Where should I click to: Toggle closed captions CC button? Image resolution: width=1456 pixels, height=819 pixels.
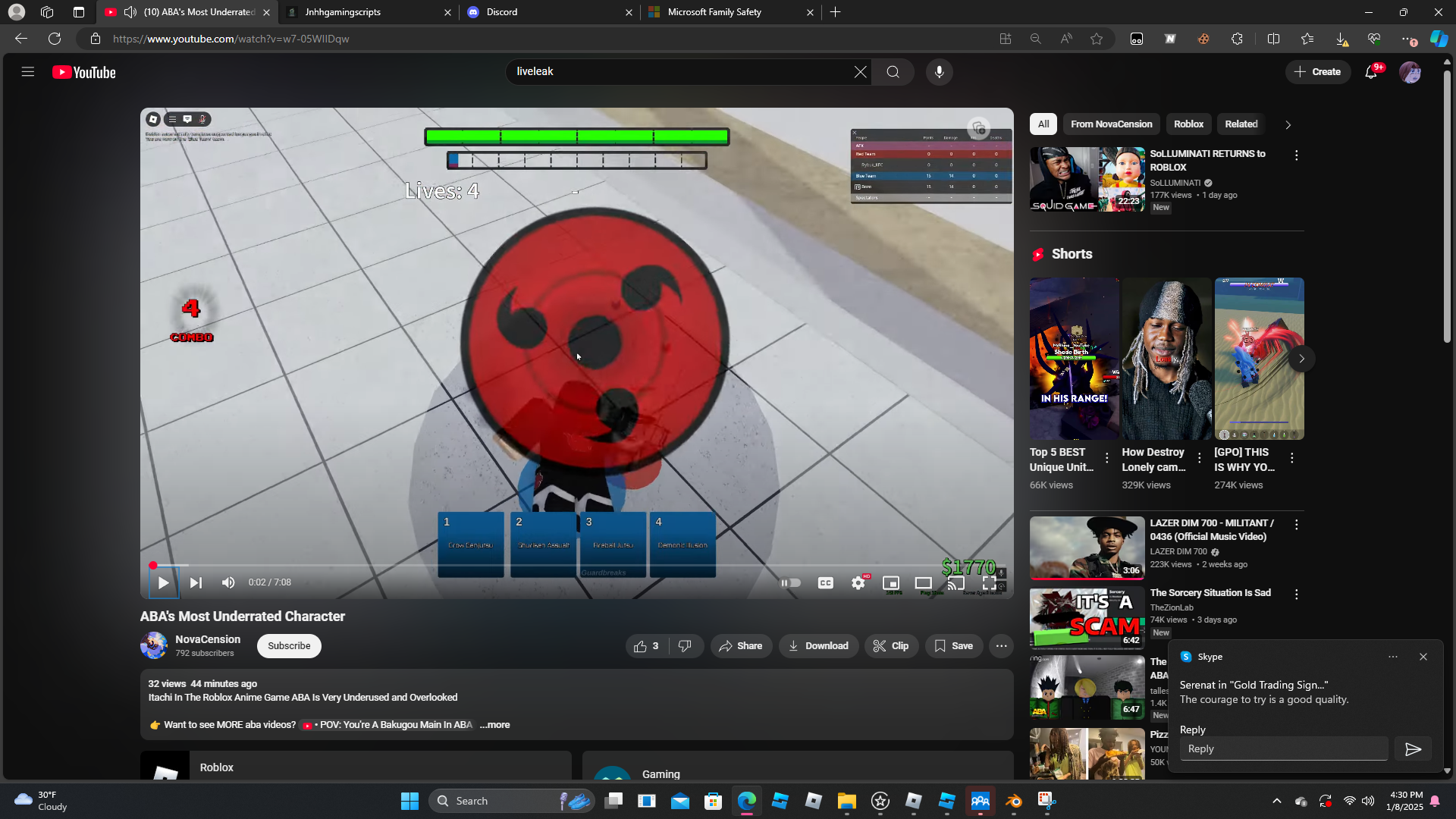point(825,582)
